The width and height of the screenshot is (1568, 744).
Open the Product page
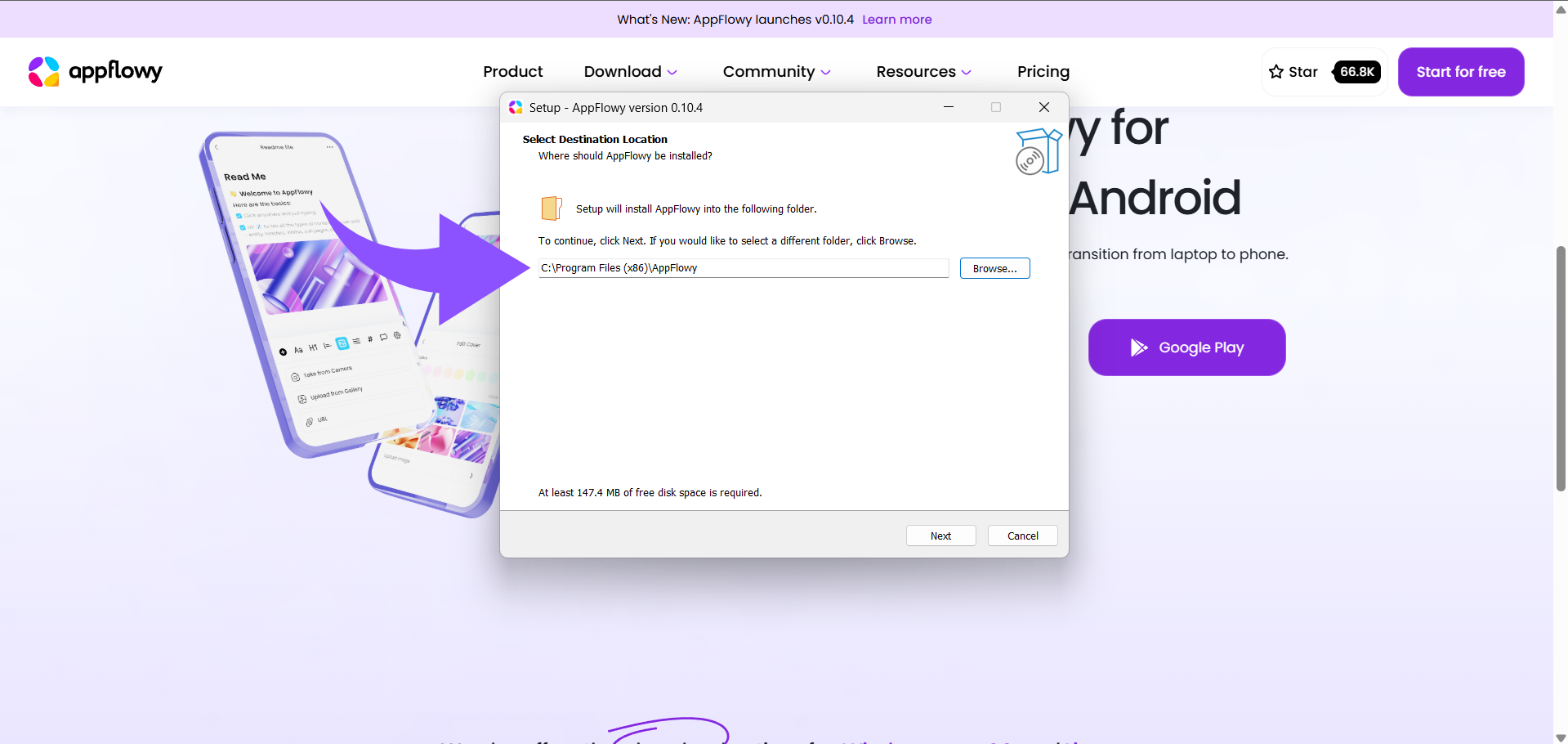click(512, 72)
